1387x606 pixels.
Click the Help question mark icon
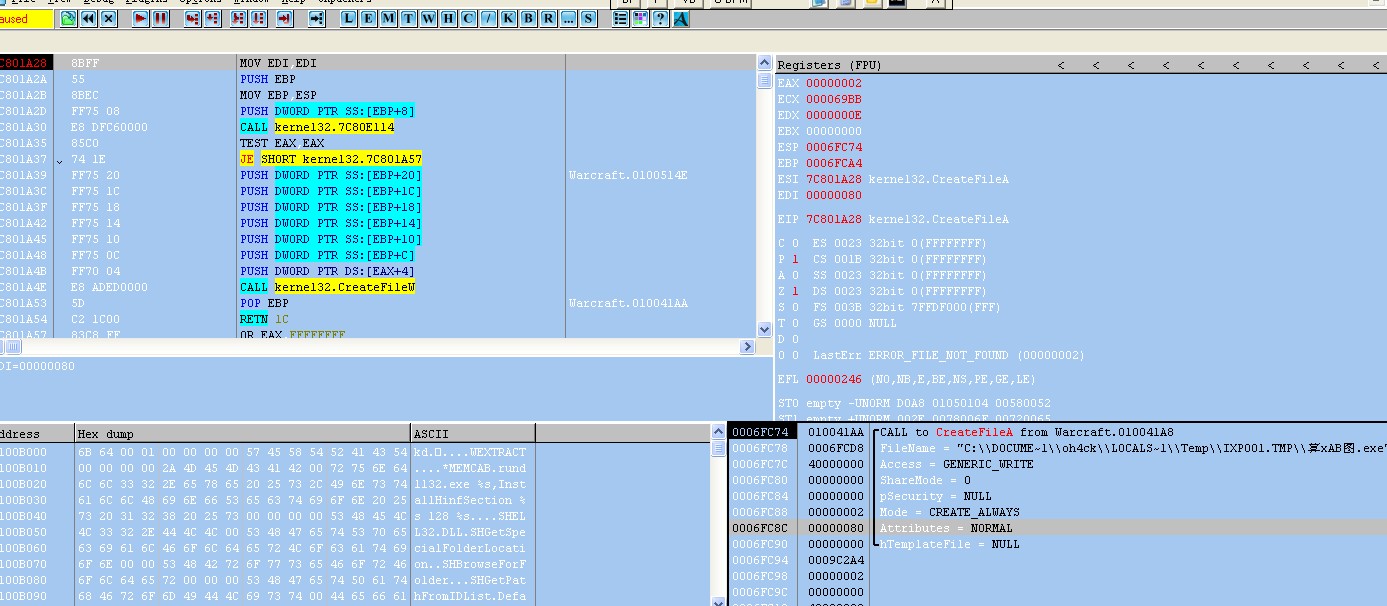pyautogui.click(x=660, y=19)
